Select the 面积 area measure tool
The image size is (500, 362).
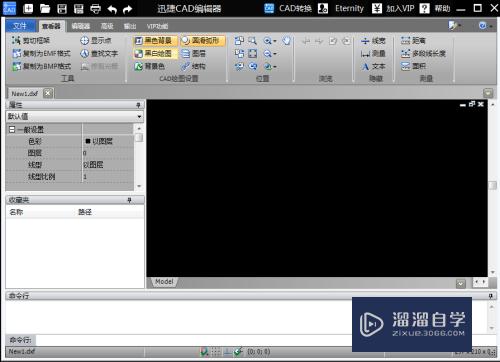413,66
